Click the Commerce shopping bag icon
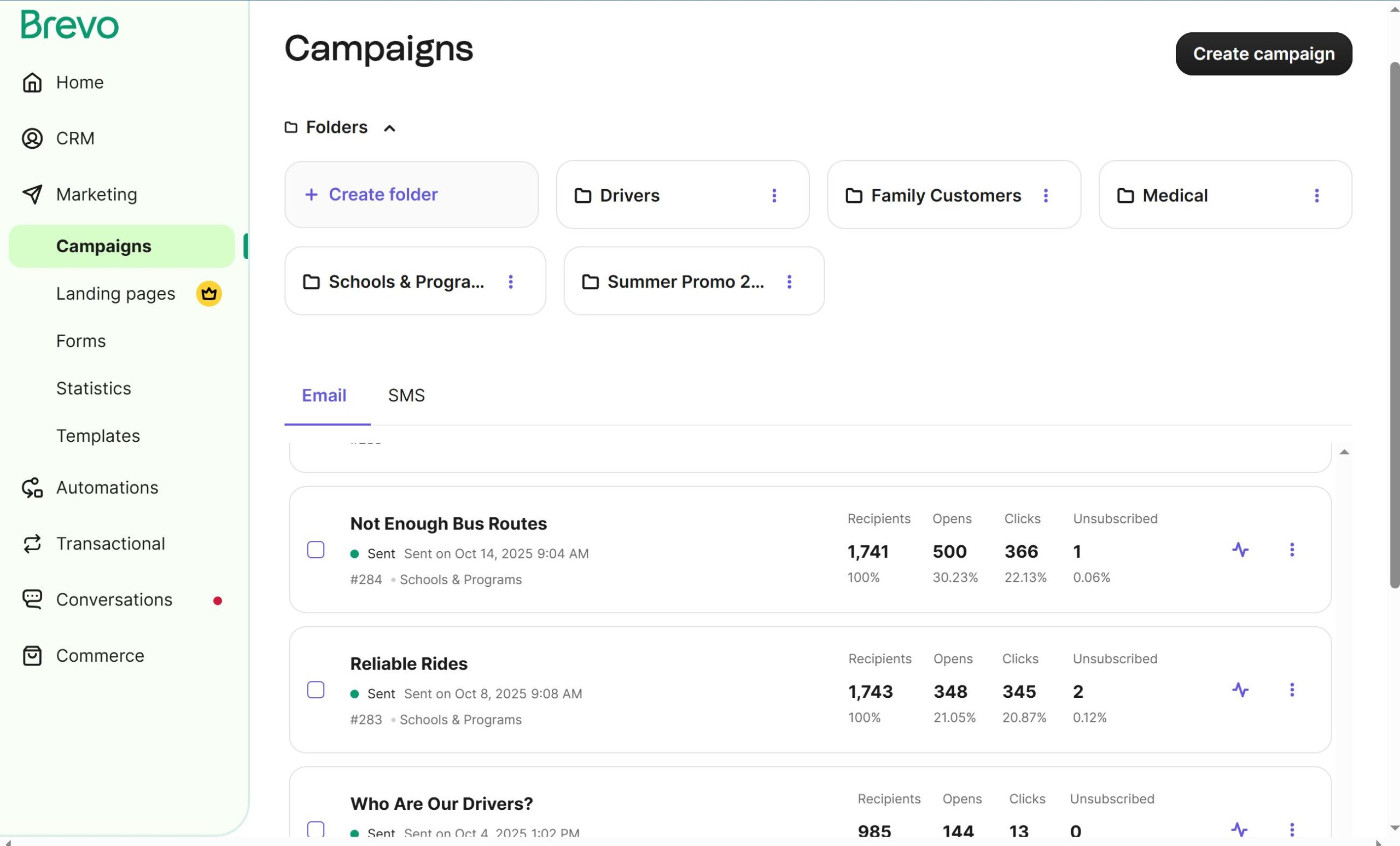 coord(32,656)
